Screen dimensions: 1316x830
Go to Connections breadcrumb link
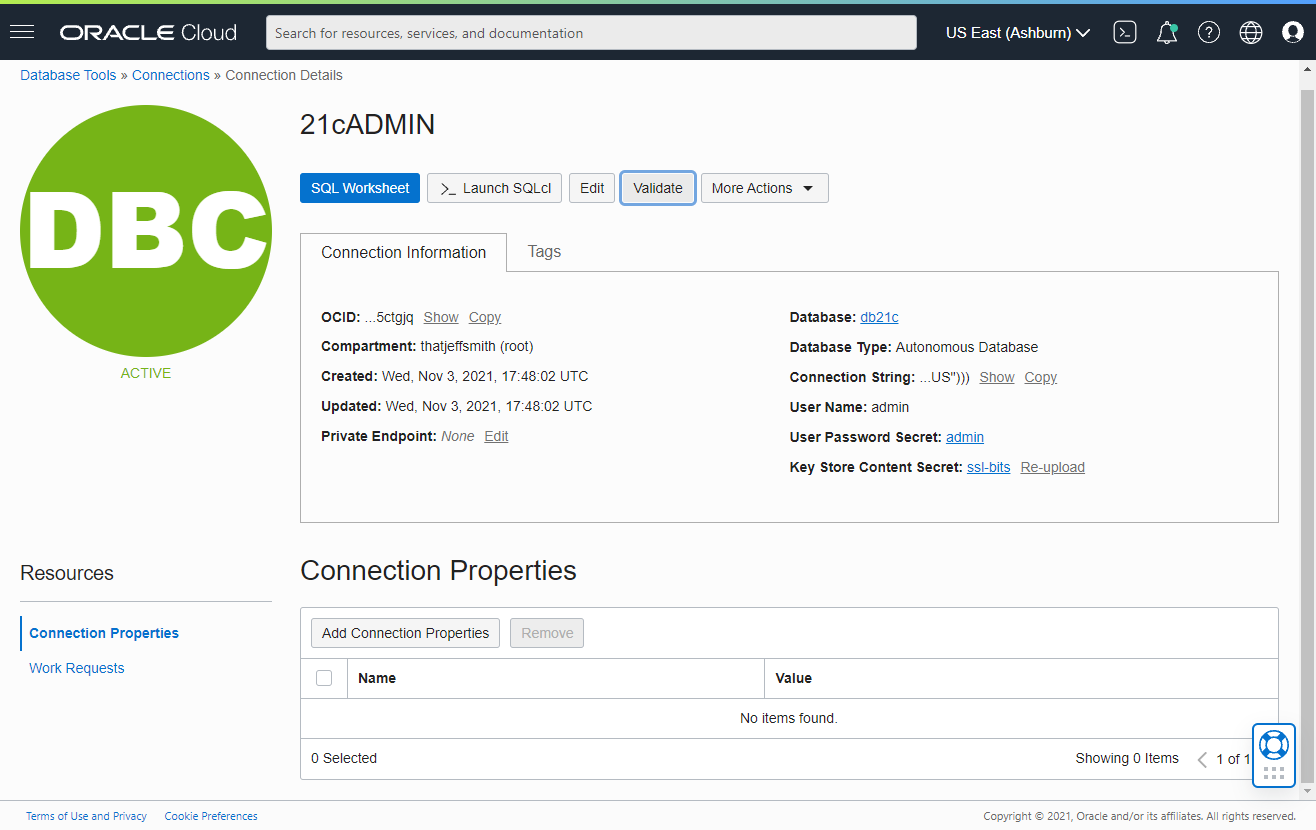pyautogui.click(x=171, y=75)
